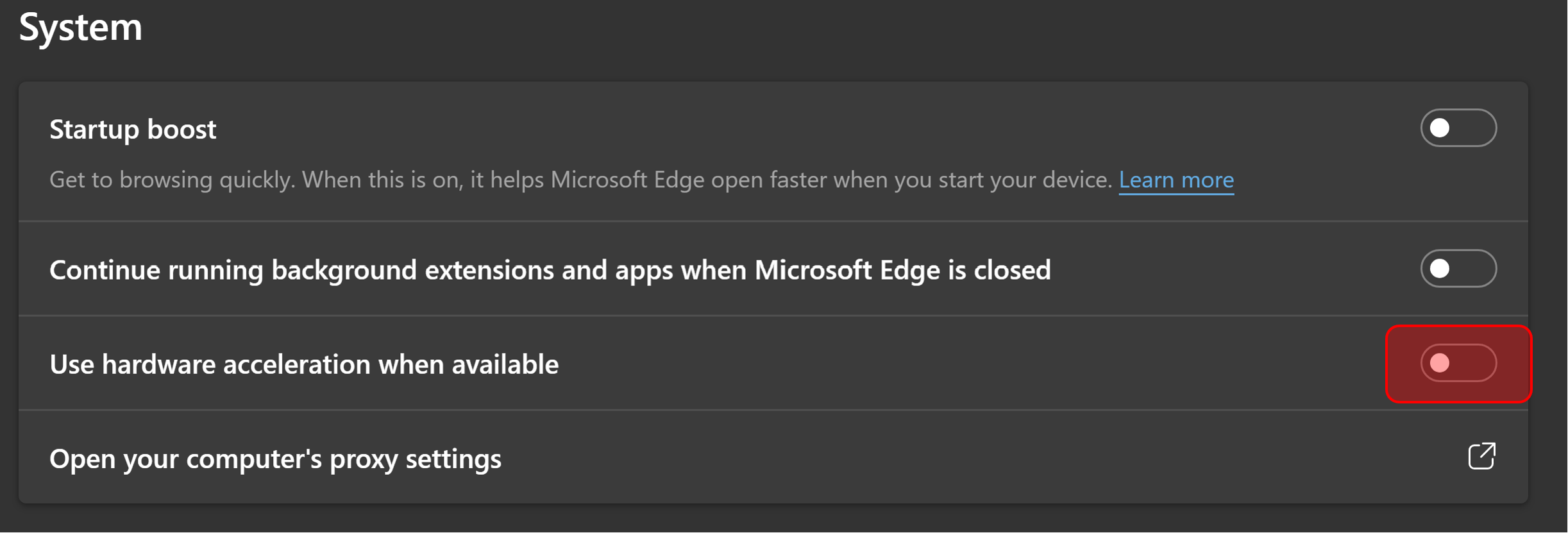This screenshot has height=533, width=1568.
Task: Click the pink knob in highlighted switch
Action: click(x=1440, y=363)
